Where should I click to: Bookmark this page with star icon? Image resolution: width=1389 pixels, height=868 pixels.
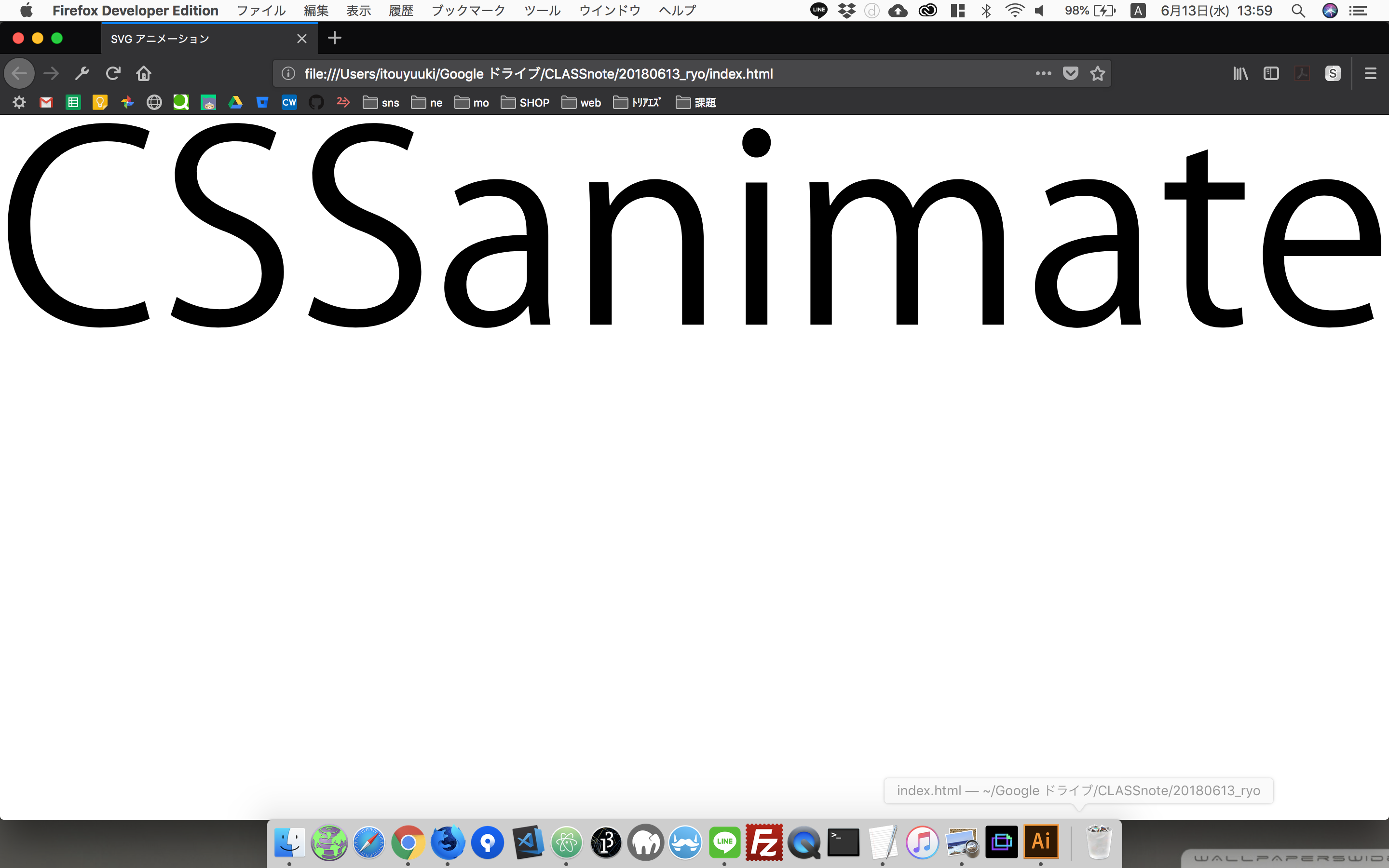tap(1097, 73)
